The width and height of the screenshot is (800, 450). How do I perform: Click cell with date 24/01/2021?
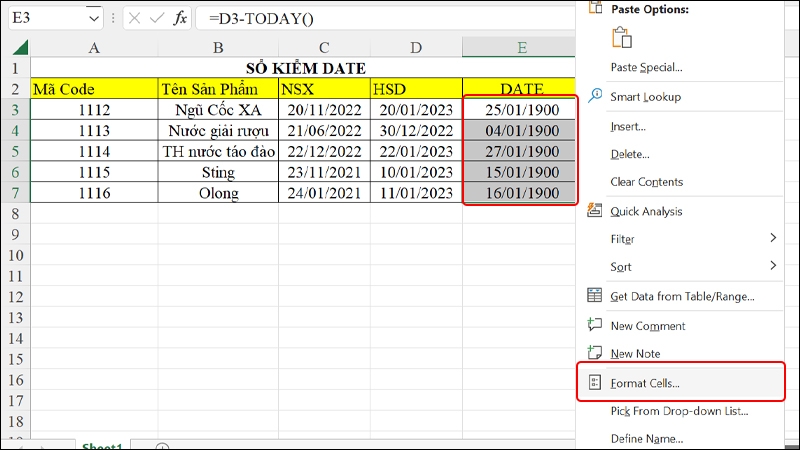point(324,193)
